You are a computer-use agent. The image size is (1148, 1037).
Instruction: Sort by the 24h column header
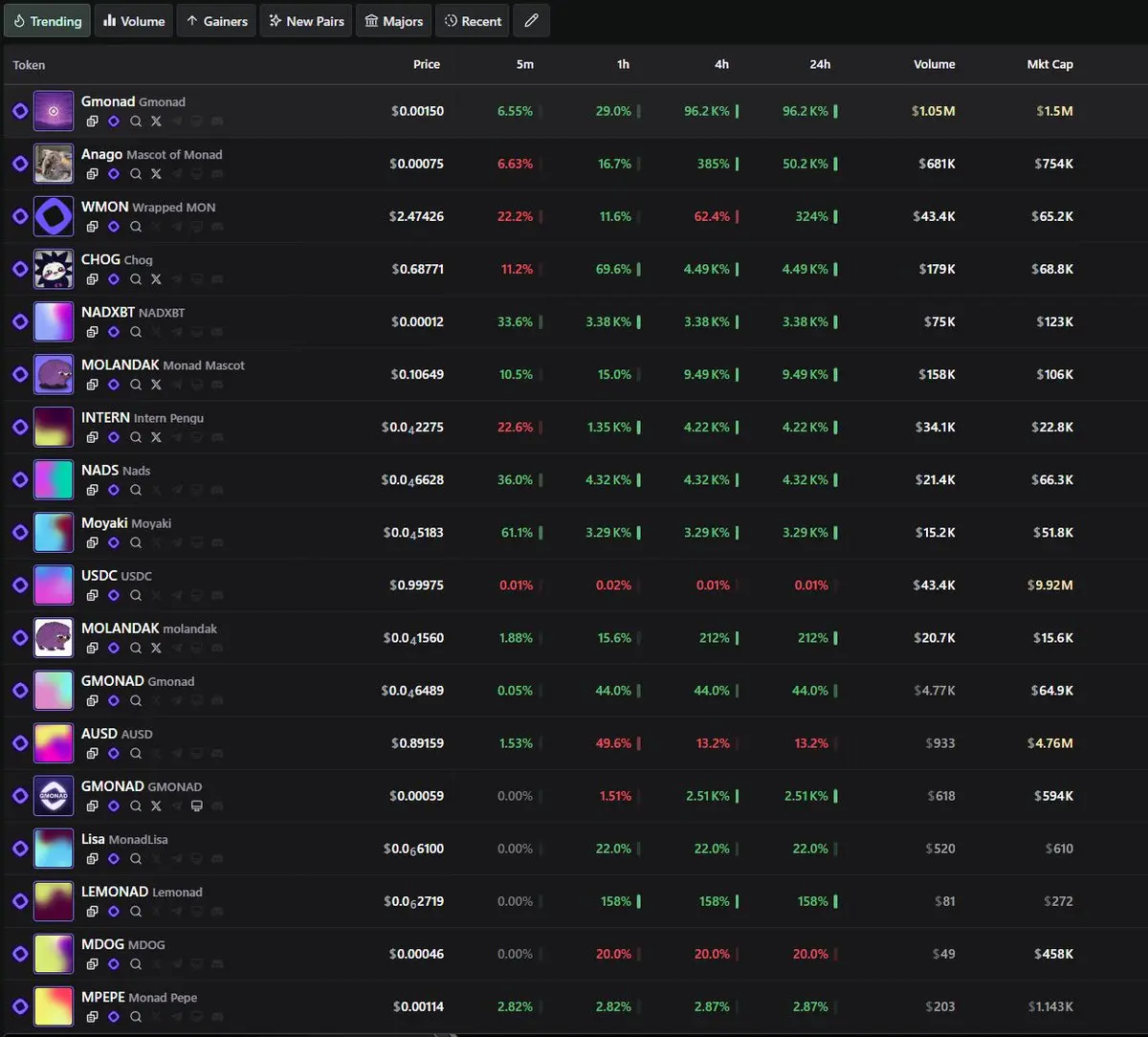tap(820, 64)
